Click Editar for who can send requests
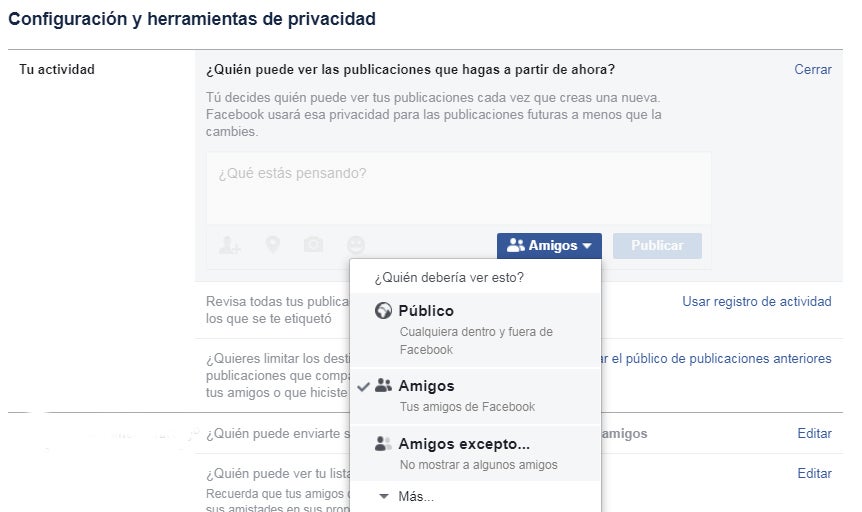The height and width of the screenshot is (512, 862). pos(814,433)
